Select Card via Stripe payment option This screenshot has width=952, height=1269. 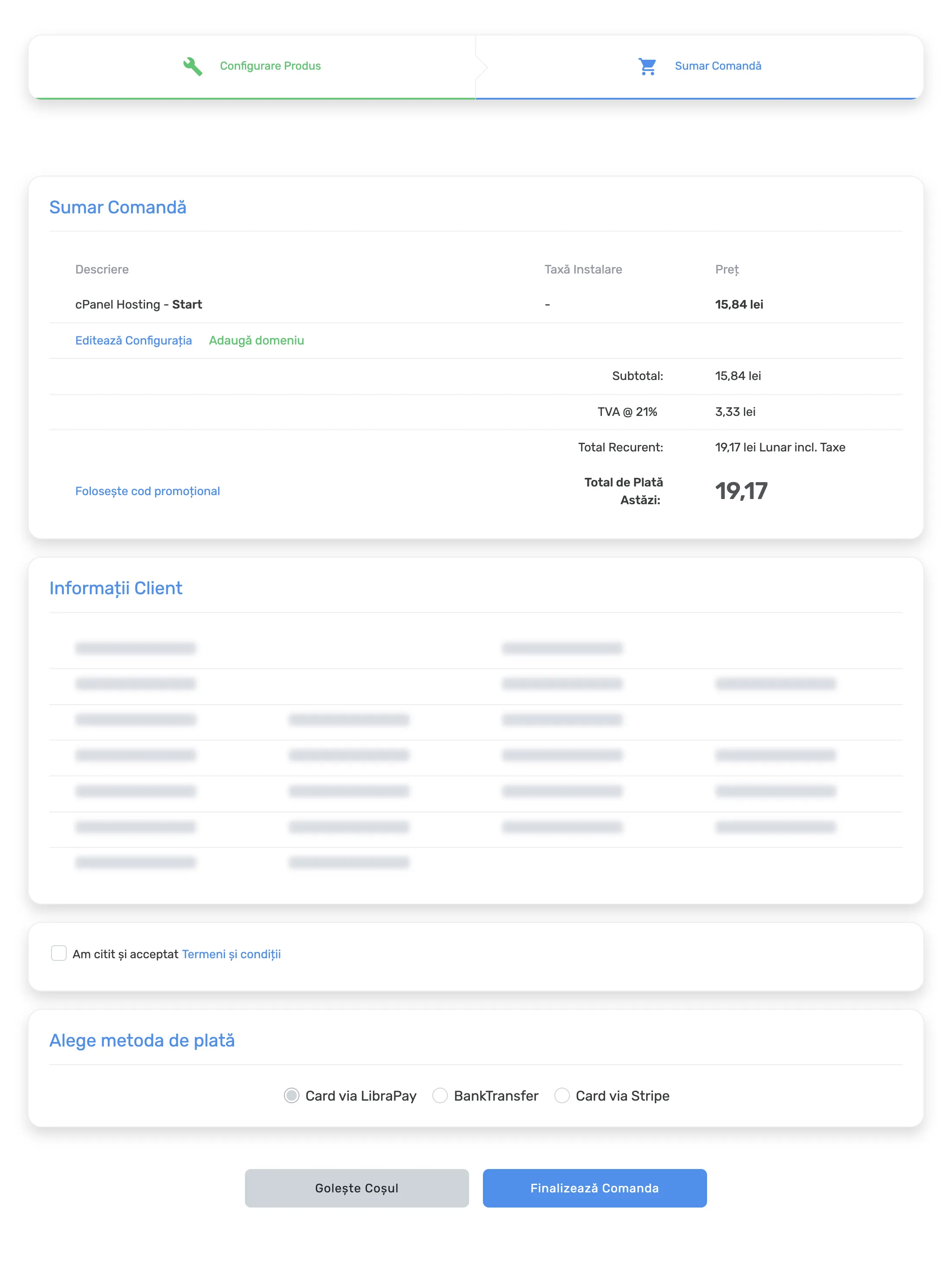click(562, 1096)
